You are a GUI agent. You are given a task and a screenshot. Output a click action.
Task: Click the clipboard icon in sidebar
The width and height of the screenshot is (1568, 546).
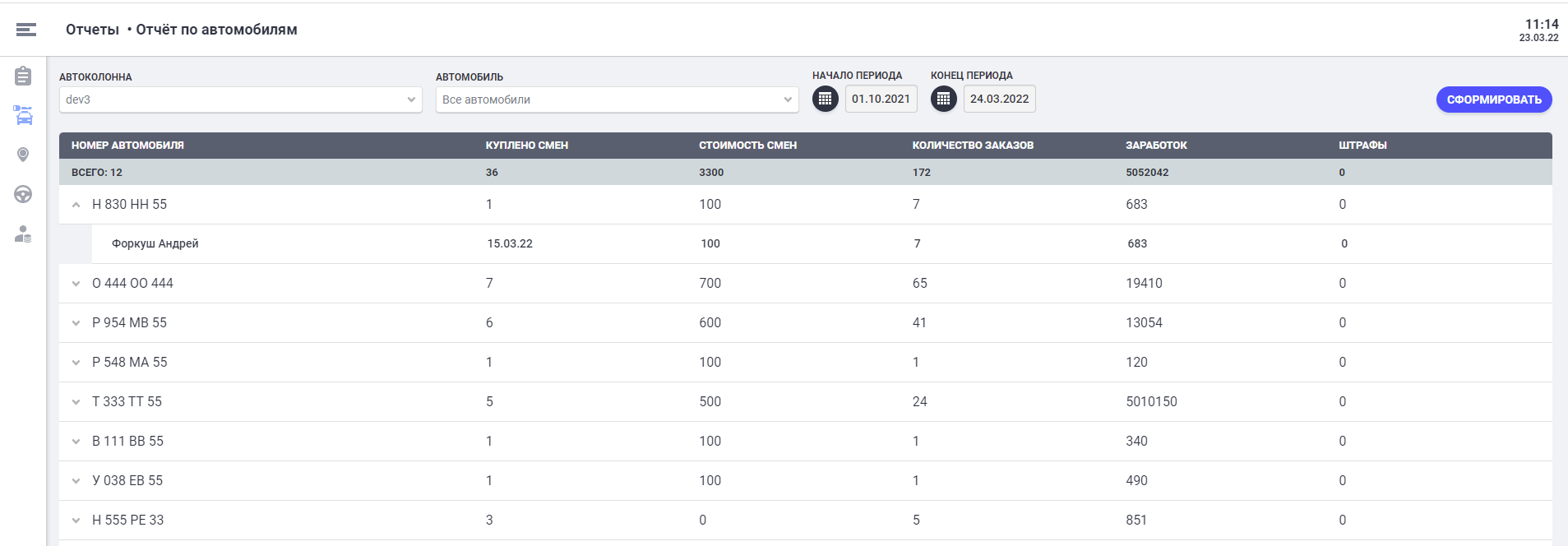click(x=23, y=76)
